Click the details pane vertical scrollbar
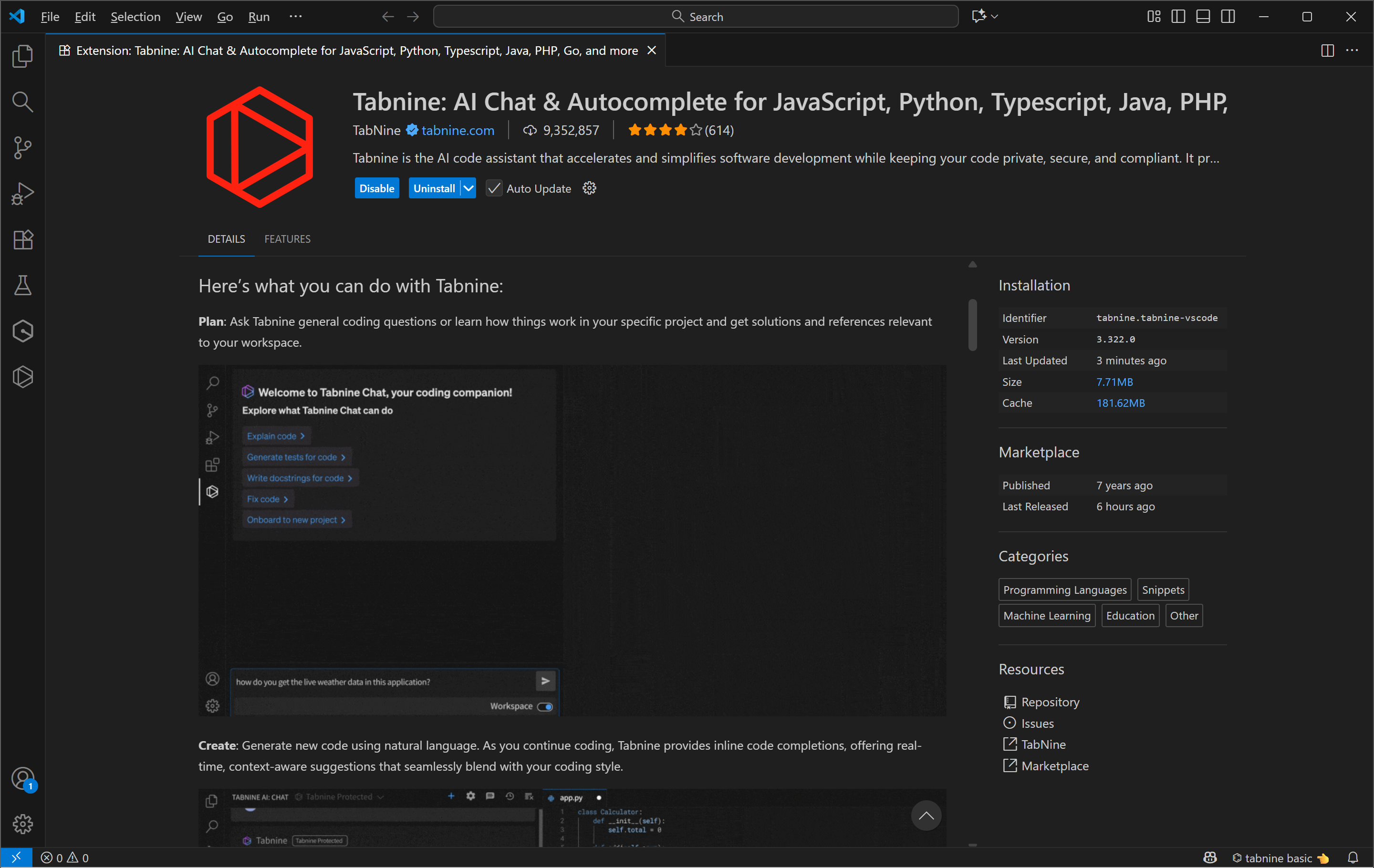Image resolution: width=1374 pixels, height=868 pixels. pos(972,325)
